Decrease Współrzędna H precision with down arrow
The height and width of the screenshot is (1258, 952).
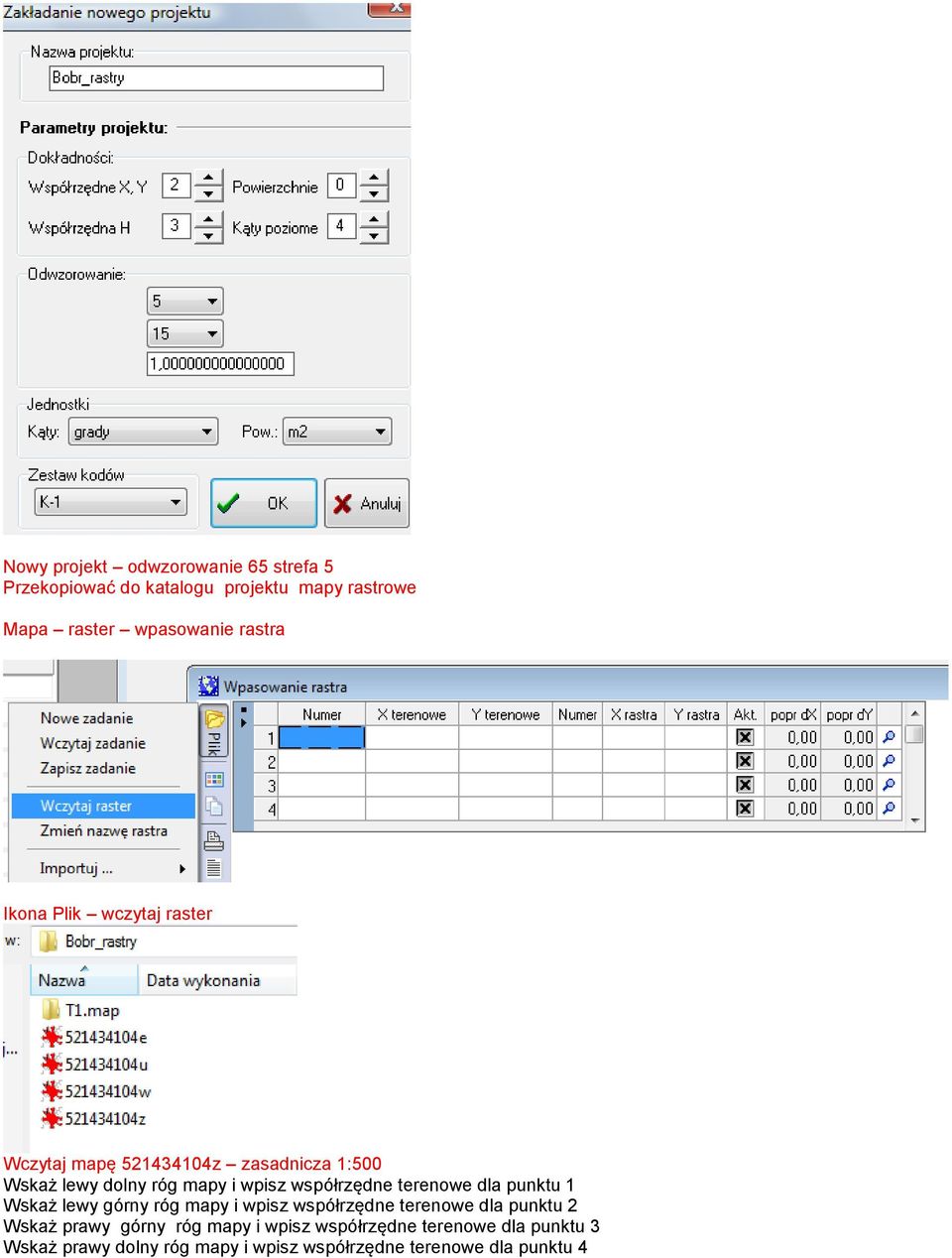coord(208,235)
